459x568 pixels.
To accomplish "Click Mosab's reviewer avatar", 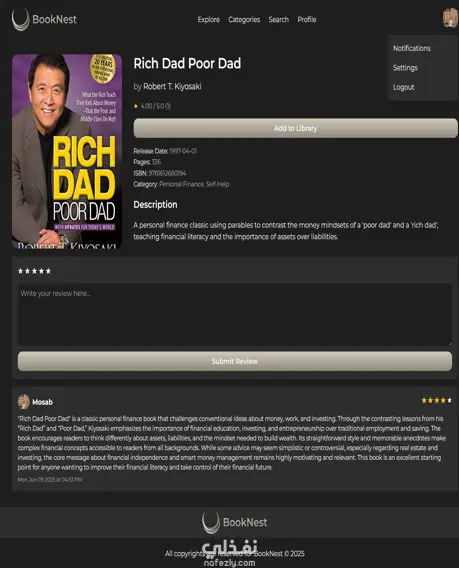I will [24, 402].
